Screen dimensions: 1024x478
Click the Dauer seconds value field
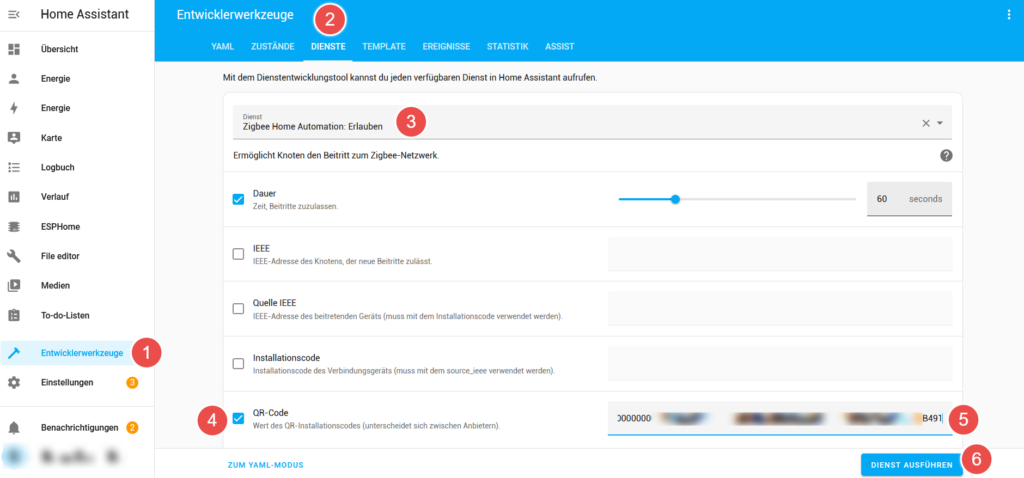tap(909, 199)
